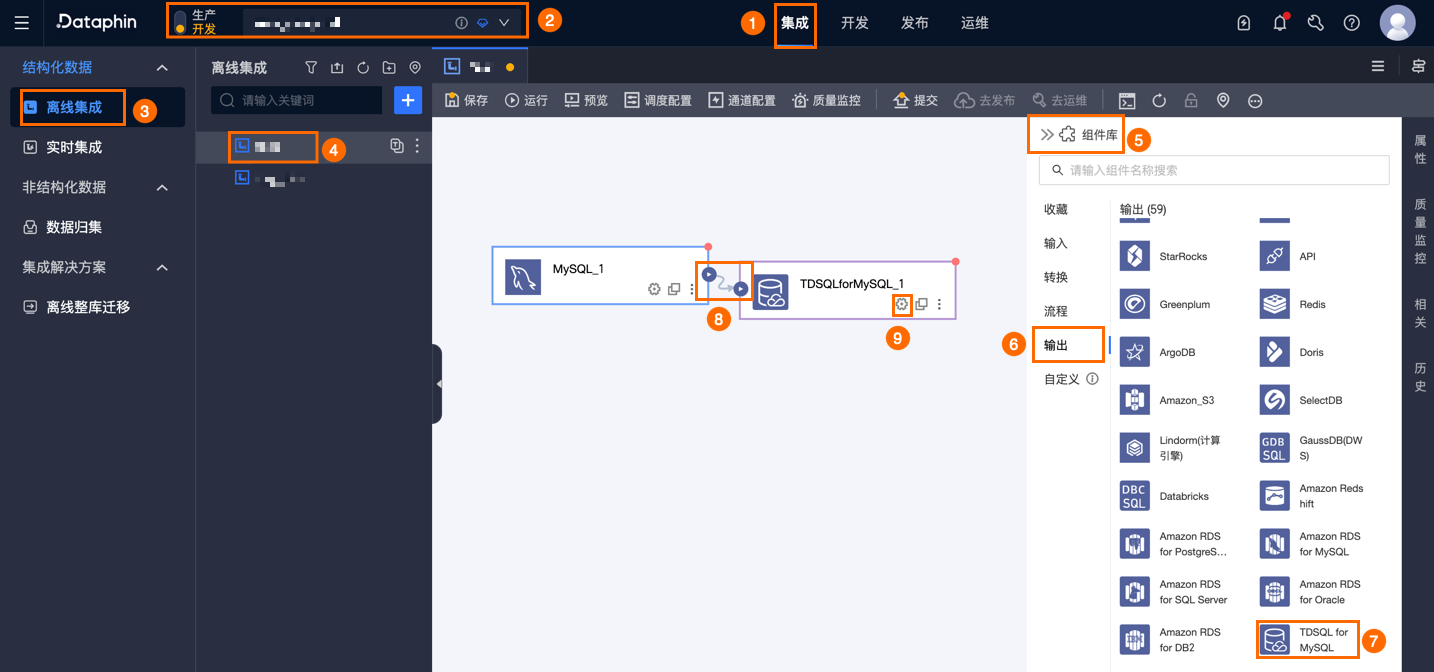
Task: Switch to the 开发 top tab
Action: (855, 22)
